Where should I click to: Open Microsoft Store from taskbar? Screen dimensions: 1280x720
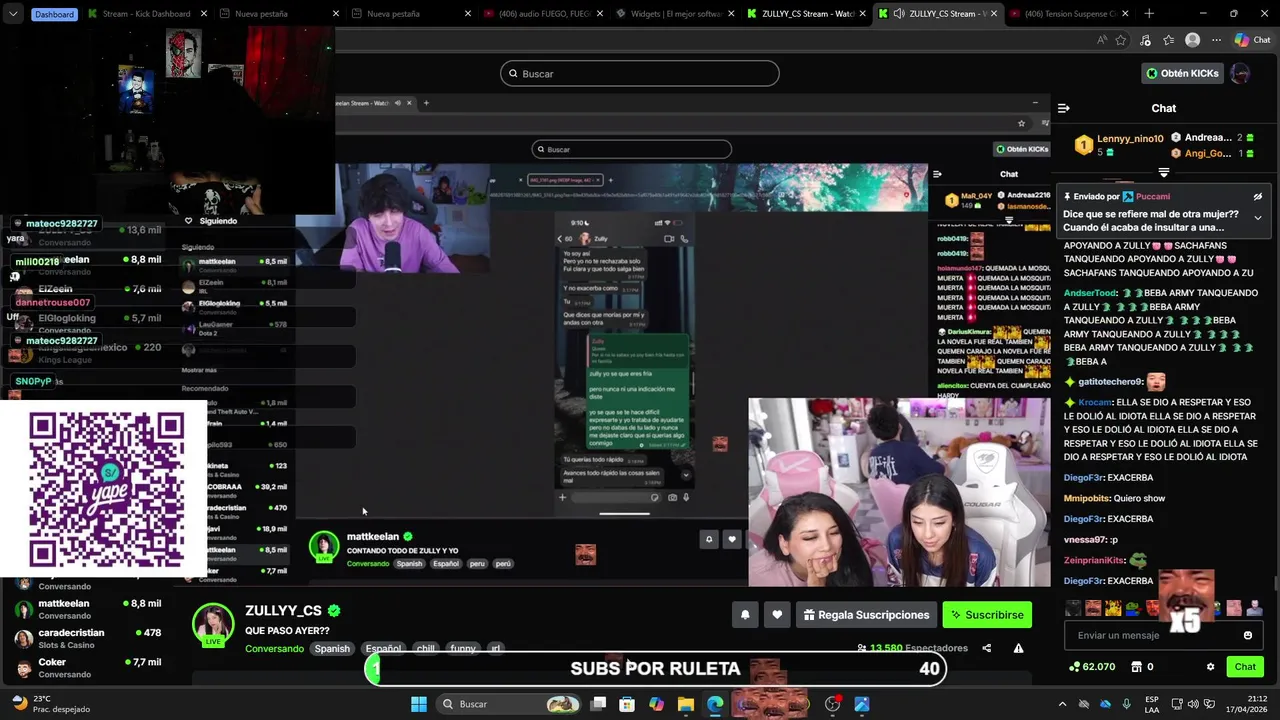pos(627,704)
